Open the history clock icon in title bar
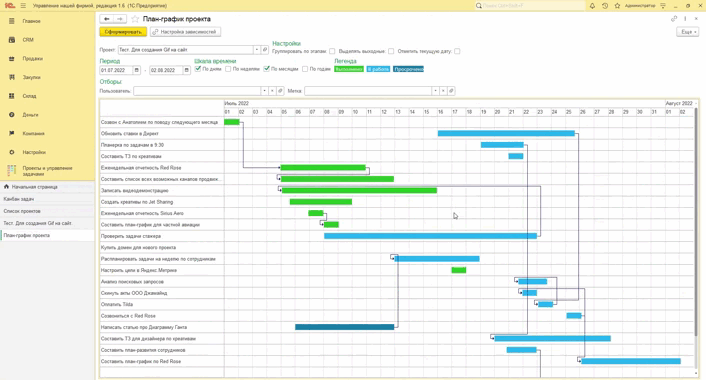The height and width of the screenshot is (380, 706). pos(605,6)
